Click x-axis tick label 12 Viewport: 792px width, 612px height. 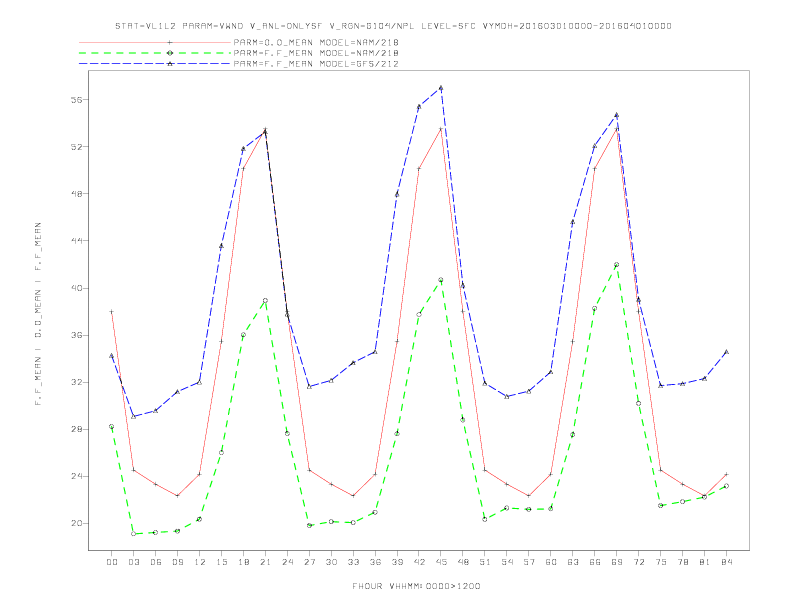coord(200,562)
